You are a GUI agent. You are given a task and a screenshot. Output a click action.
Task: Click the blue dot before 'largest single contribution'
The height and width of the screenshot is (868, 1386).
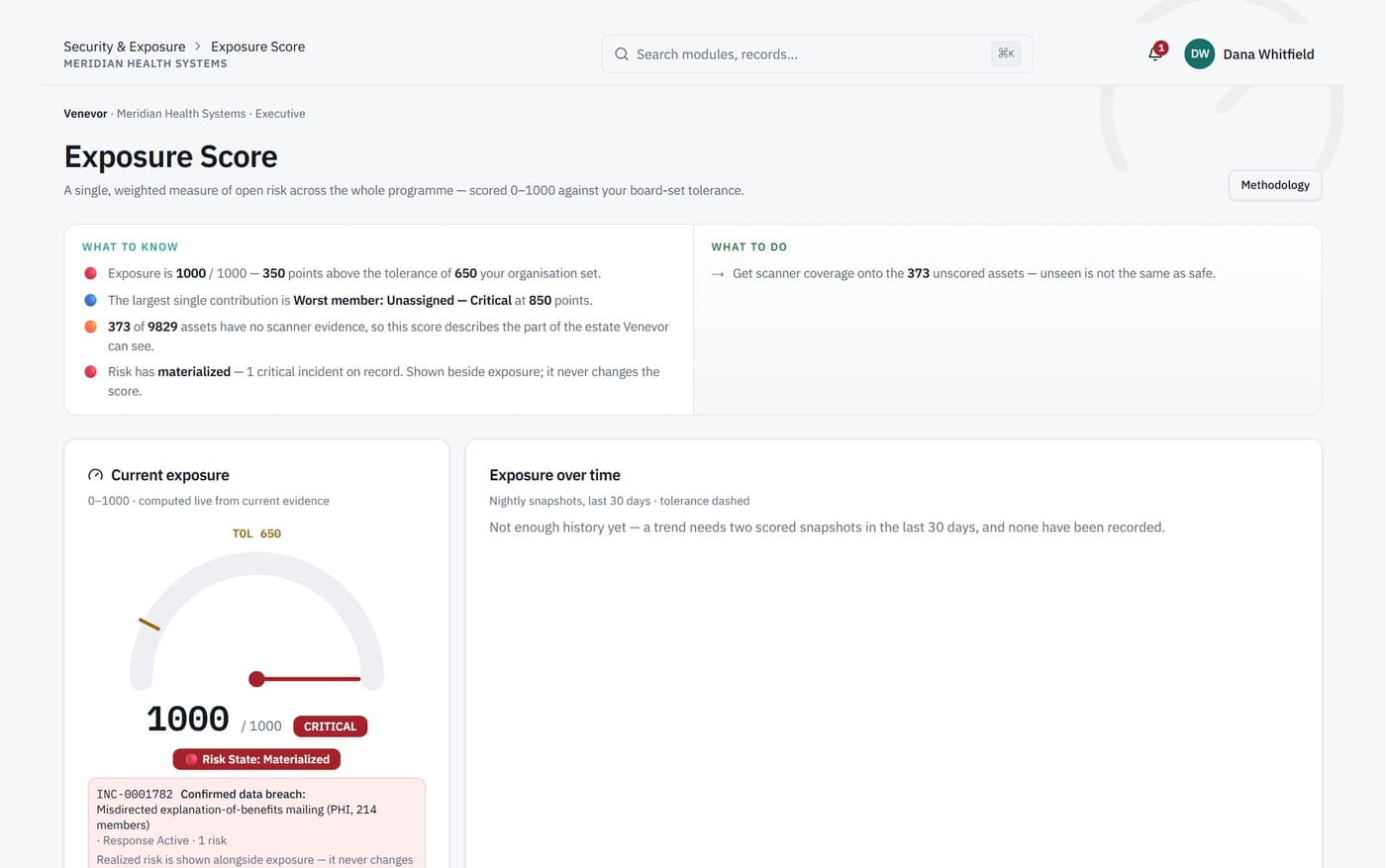[90, 300]
